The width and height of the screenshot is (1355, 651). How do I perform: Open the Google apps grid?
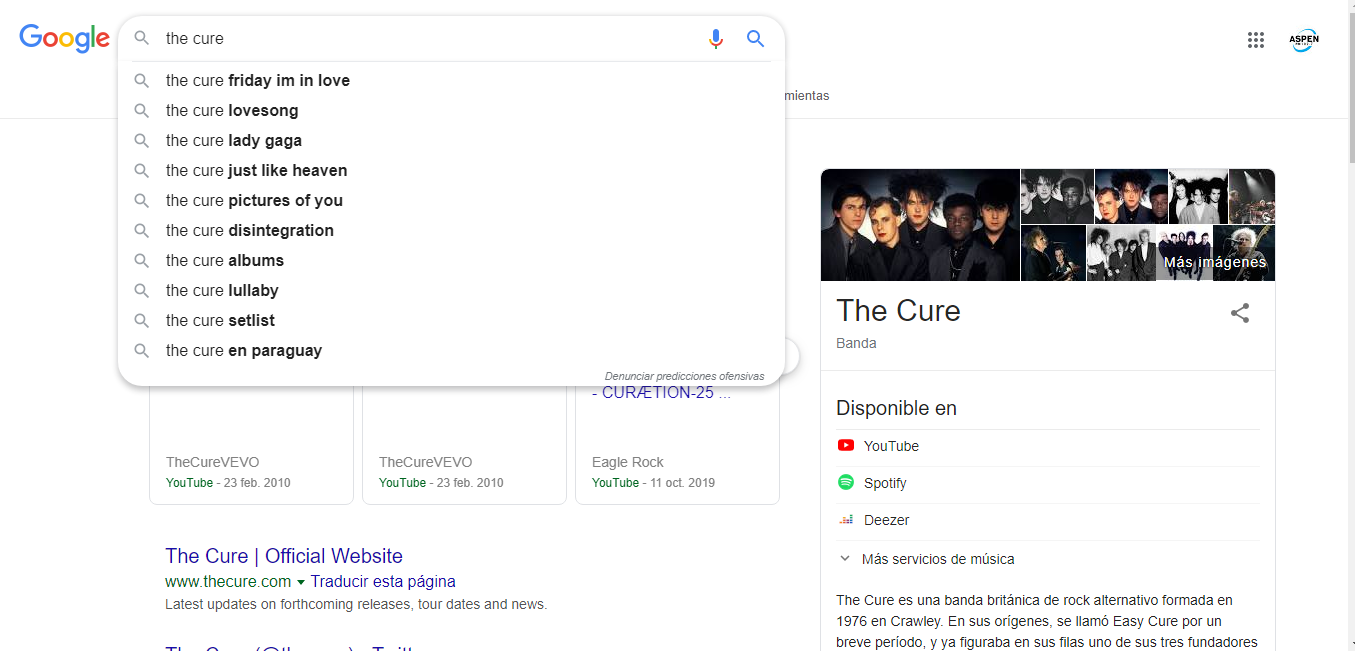point(1256,40)
